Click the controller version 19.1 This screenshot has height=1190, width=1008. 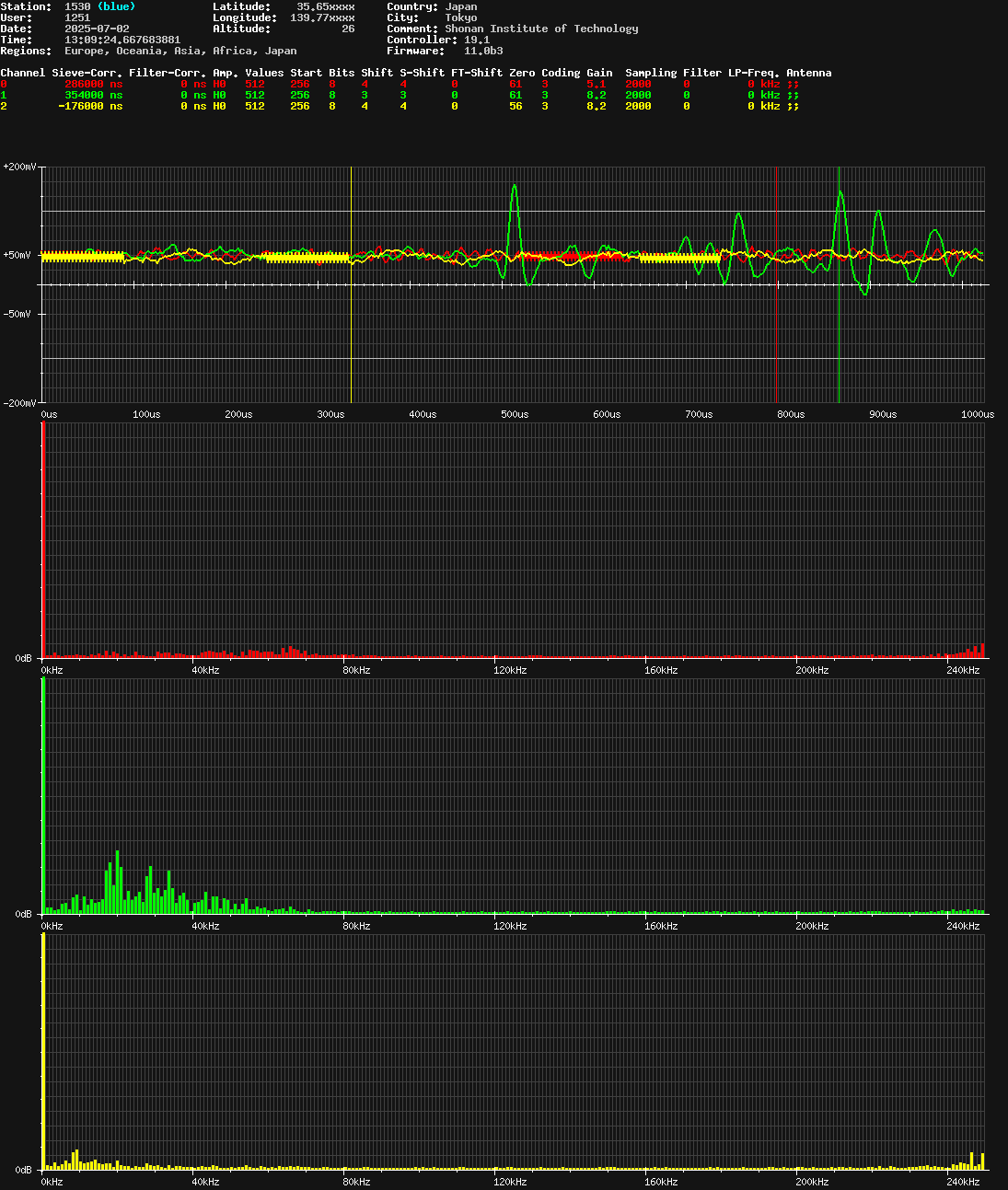click(477, 40)
